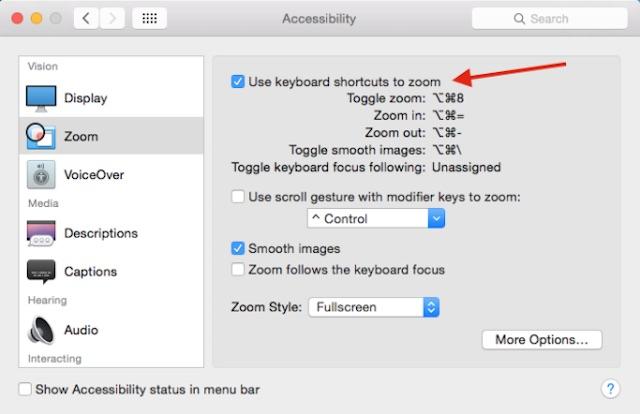Disable Use keyboard shortcuts to zoom
Screen dimensions: 640x414
(238, 81)
